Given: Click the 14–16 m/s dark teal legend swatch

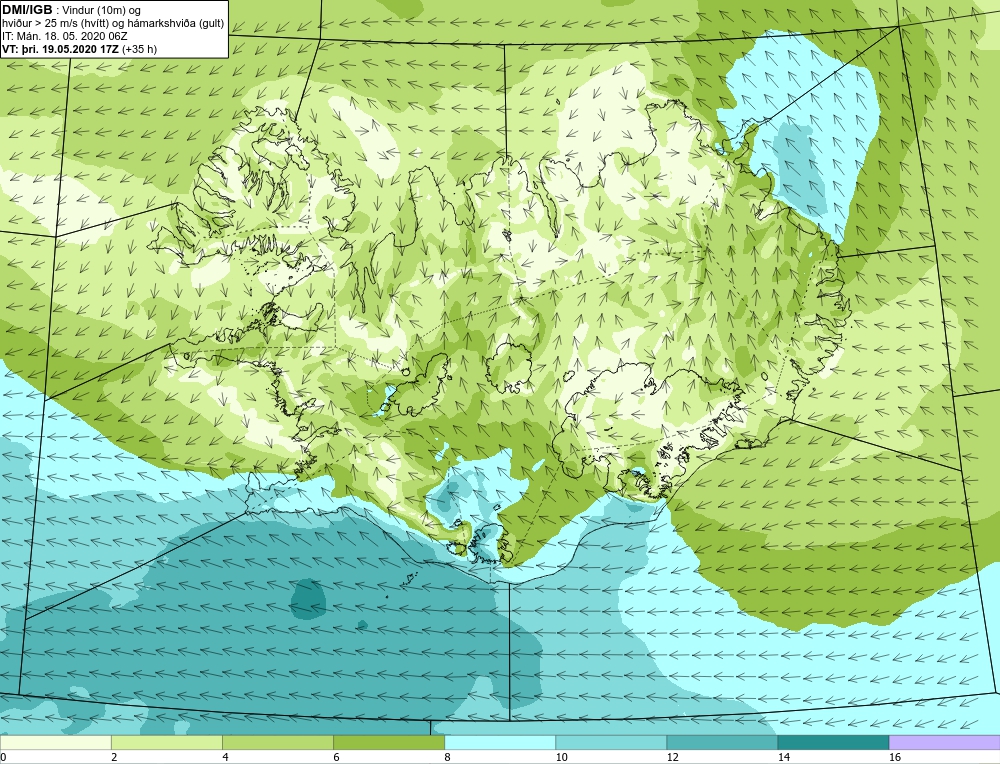Looking at the screenshot, I should 833,742.
